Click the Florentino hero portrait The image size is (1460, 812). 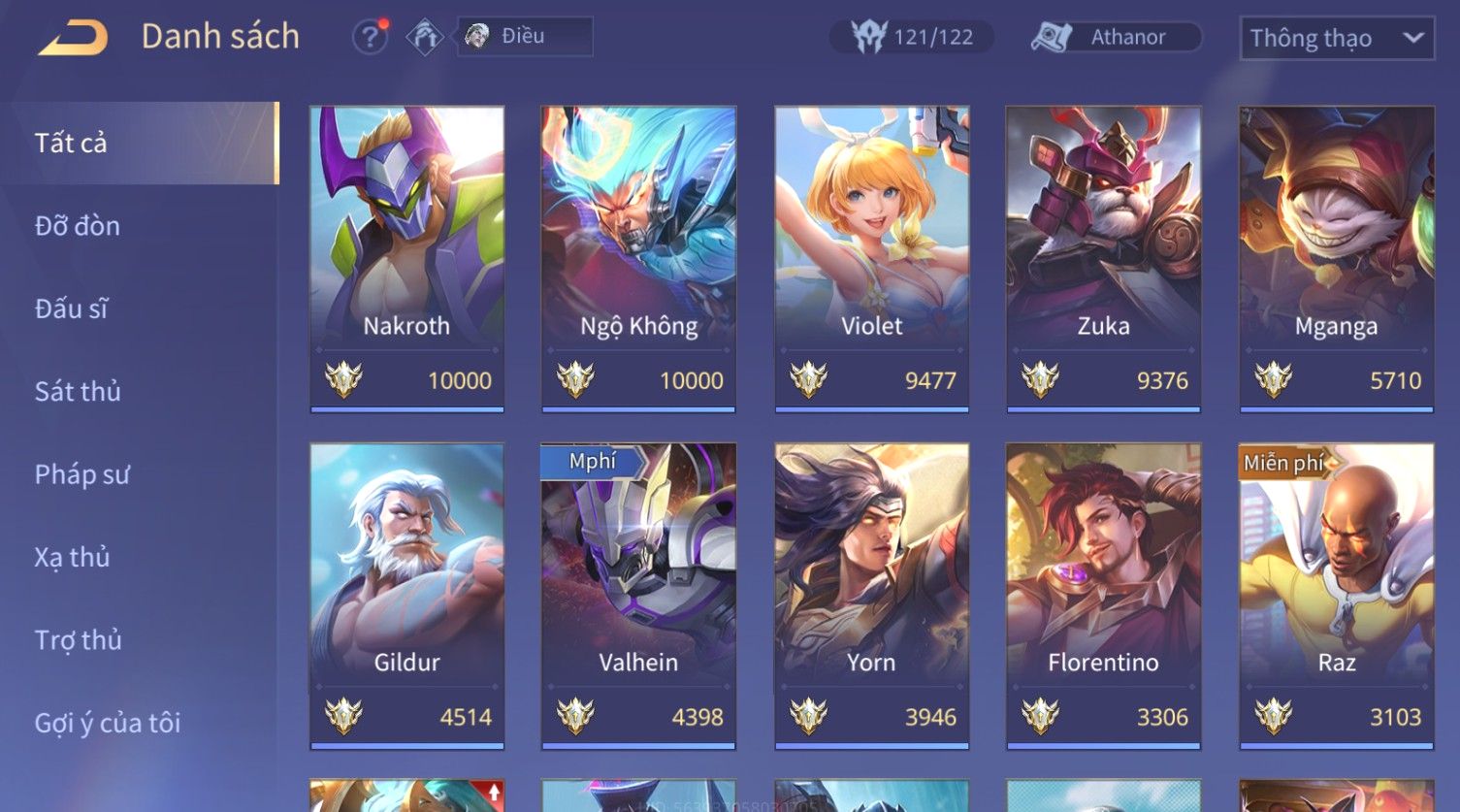1103,558
